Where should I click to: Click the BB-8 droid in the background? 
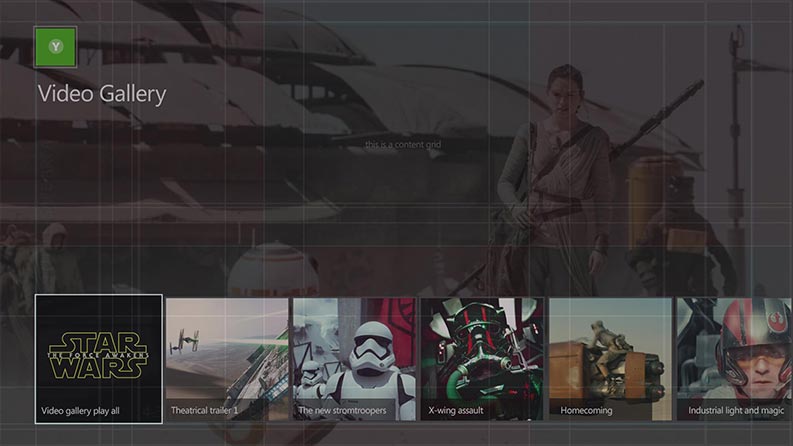(272, 269)
